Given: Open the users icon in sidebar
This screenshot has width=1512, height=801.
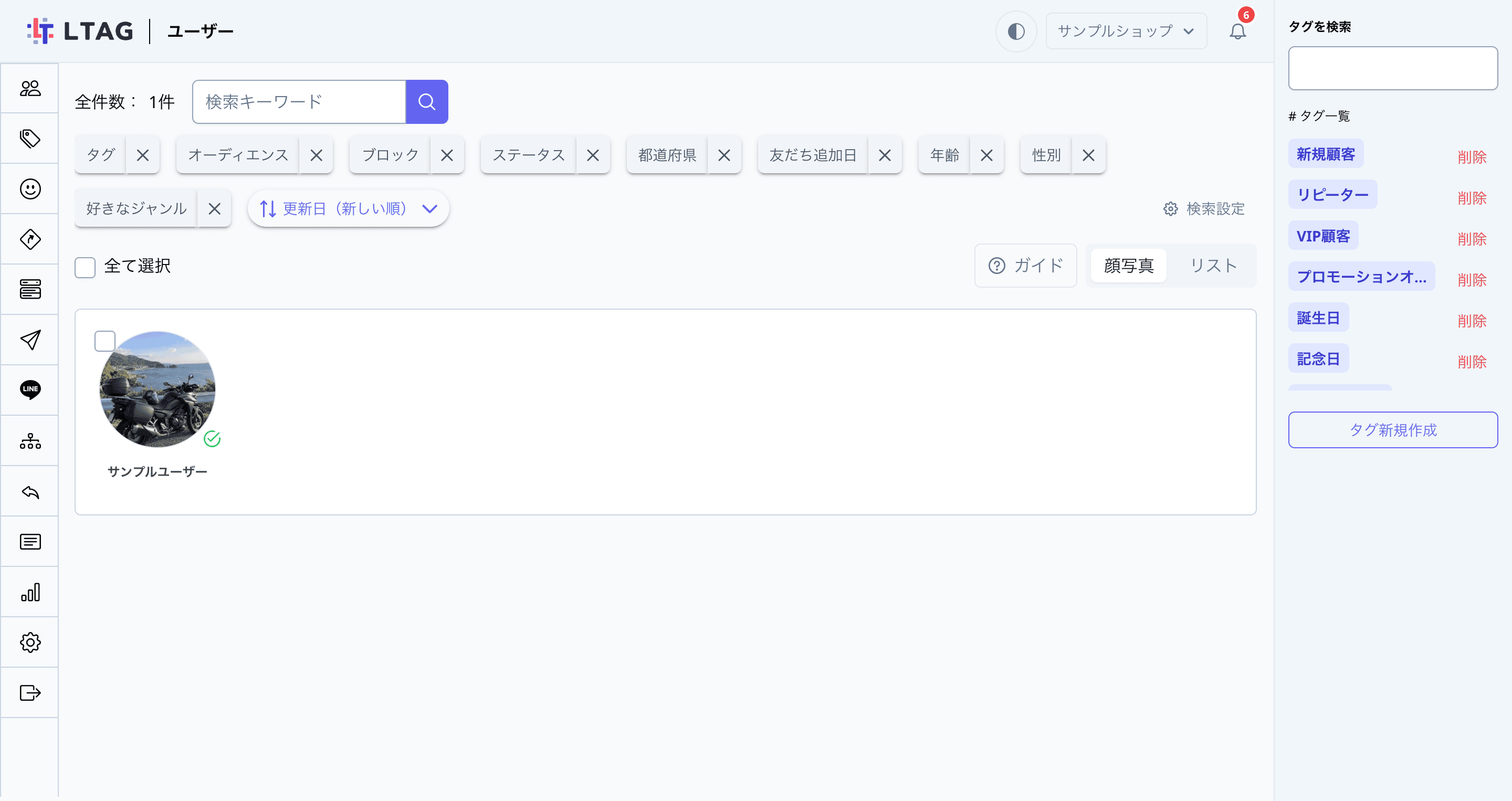Looking at the screenshot, I should (30, 88).
